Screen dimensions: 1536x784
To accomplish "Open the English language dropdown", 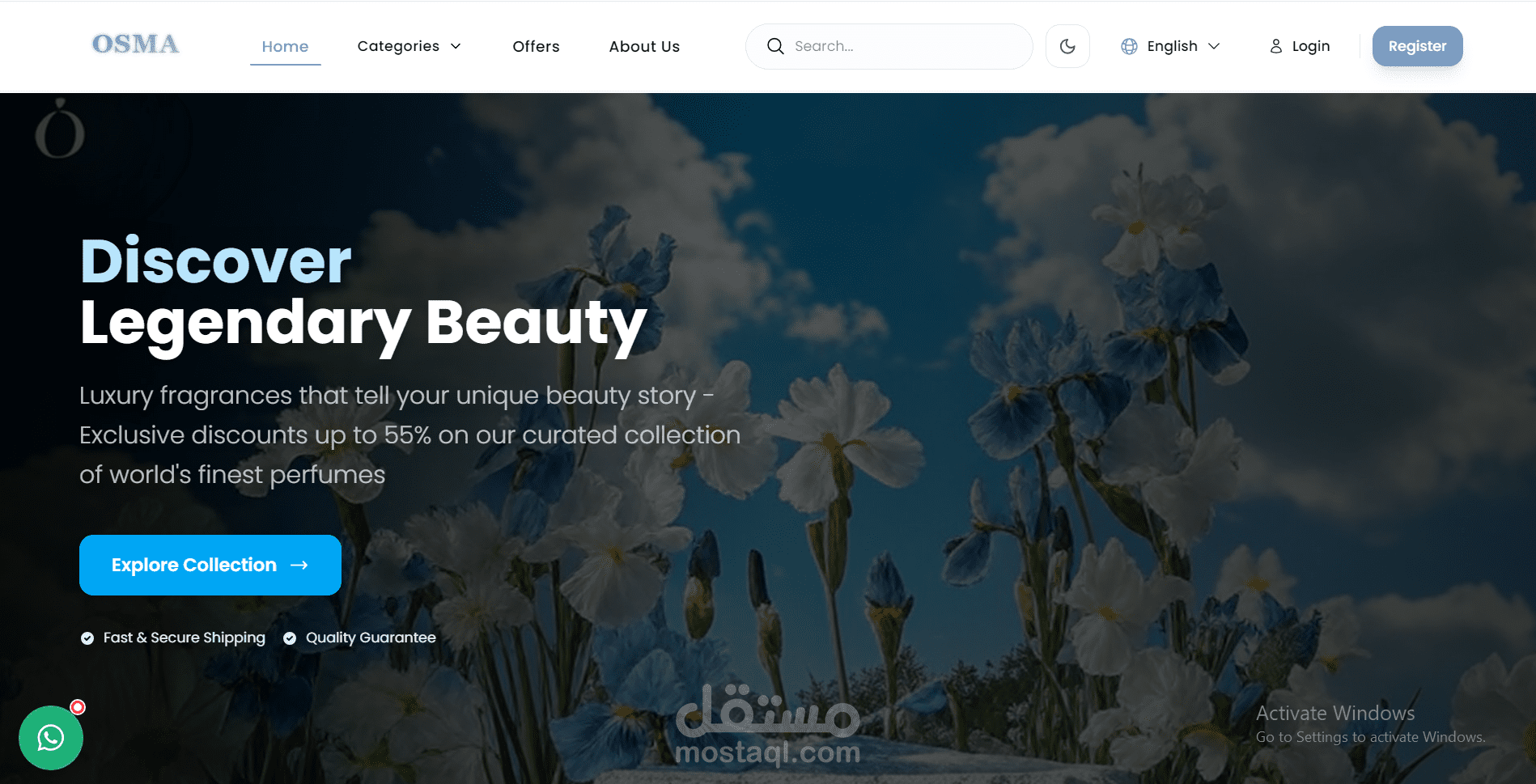I will (x=1169, y=46).
